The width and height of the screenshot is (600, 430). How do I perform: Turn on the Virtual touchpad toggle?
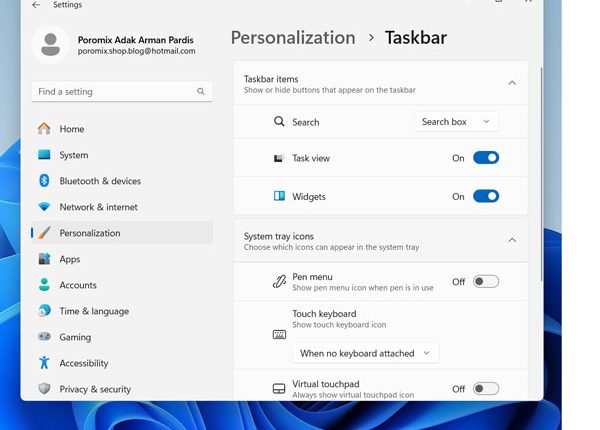point(486,389)
